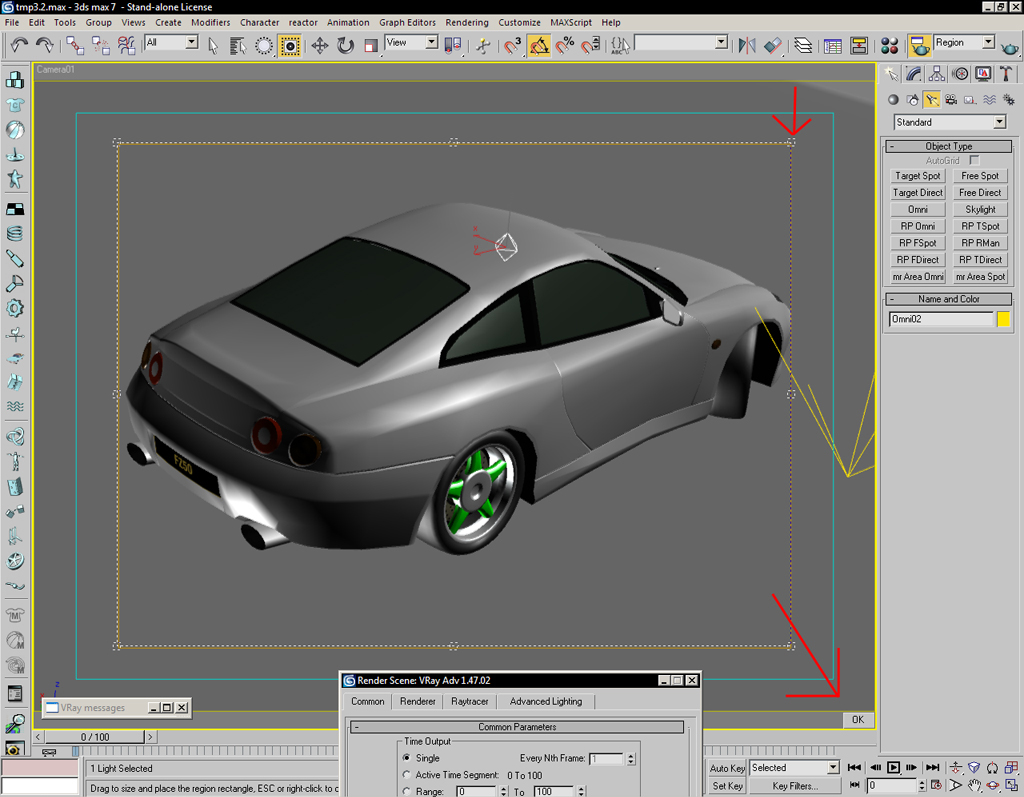Select the Single time output radio
This screenshot has width=1024, height=797.
point(406,758)
